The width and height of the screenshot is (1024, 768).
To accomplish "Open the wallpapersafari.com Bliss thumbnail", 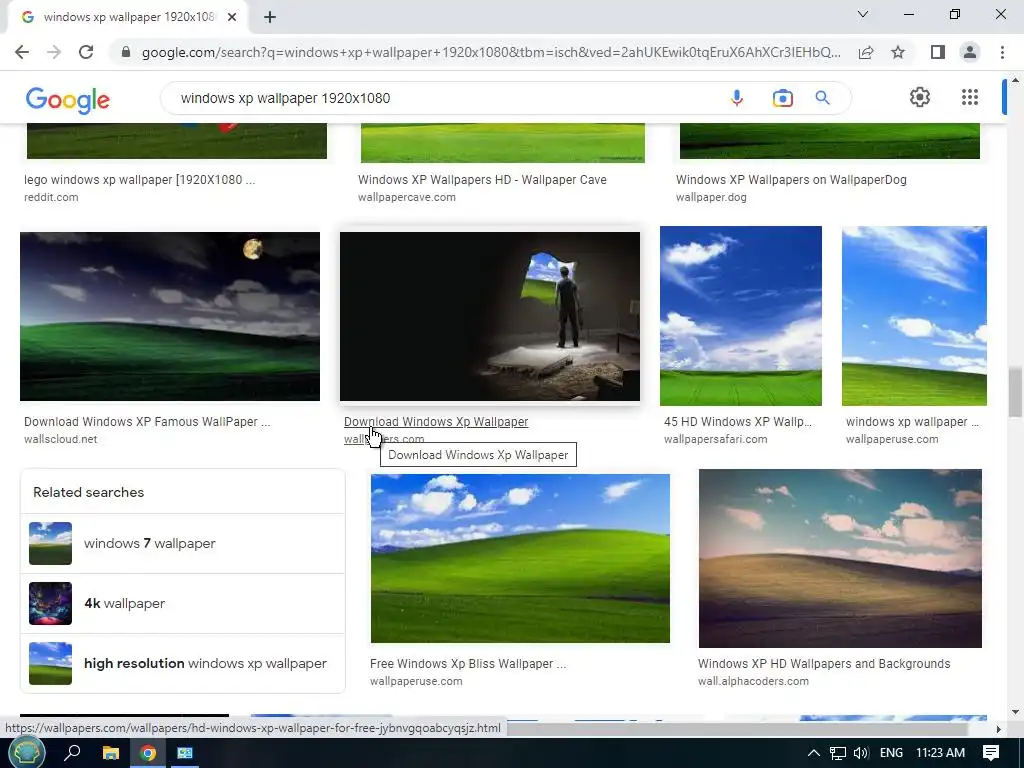I will click(x=741, y=316).
